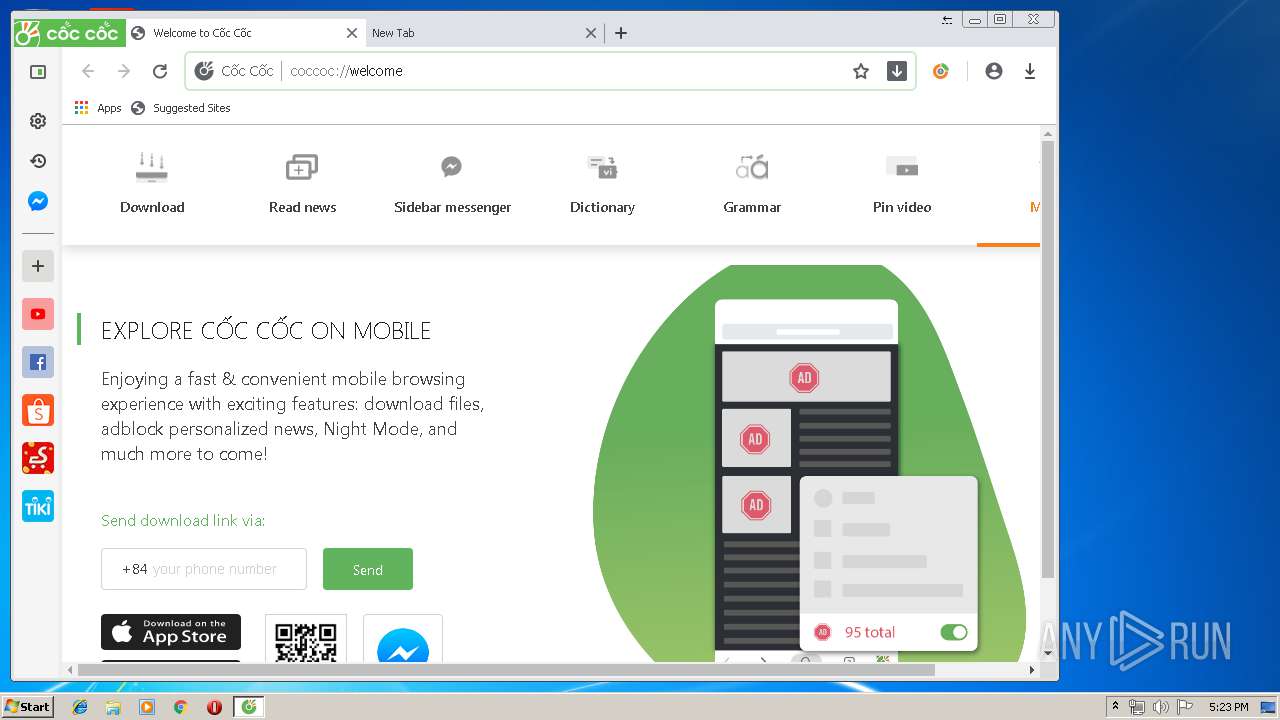Click the Send button
Image resolution: width=1280 pixels, height=720 pixels.
point(367,569)
